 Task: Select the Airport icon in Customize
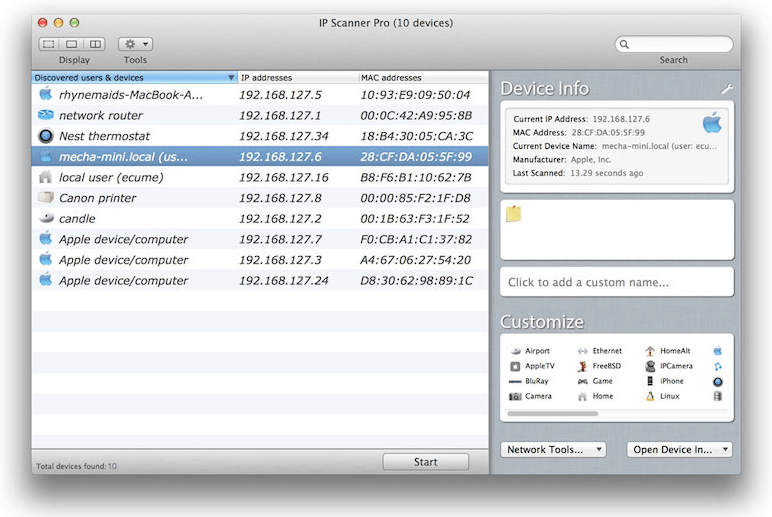coord(515,351)
